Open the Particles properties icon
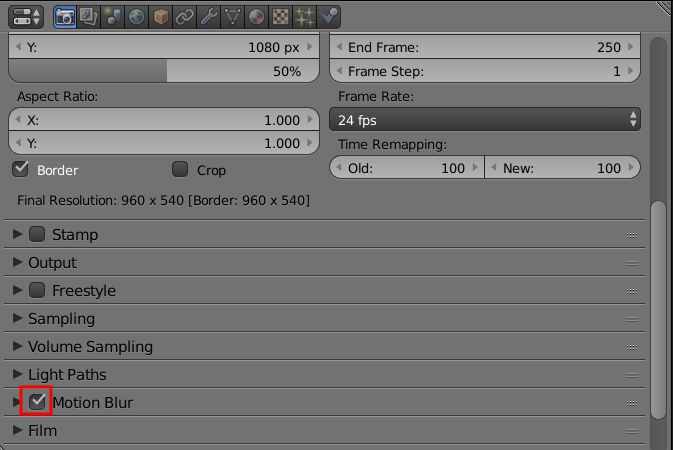Viewport: 673px width, 450px height. [x=304, y=17]
